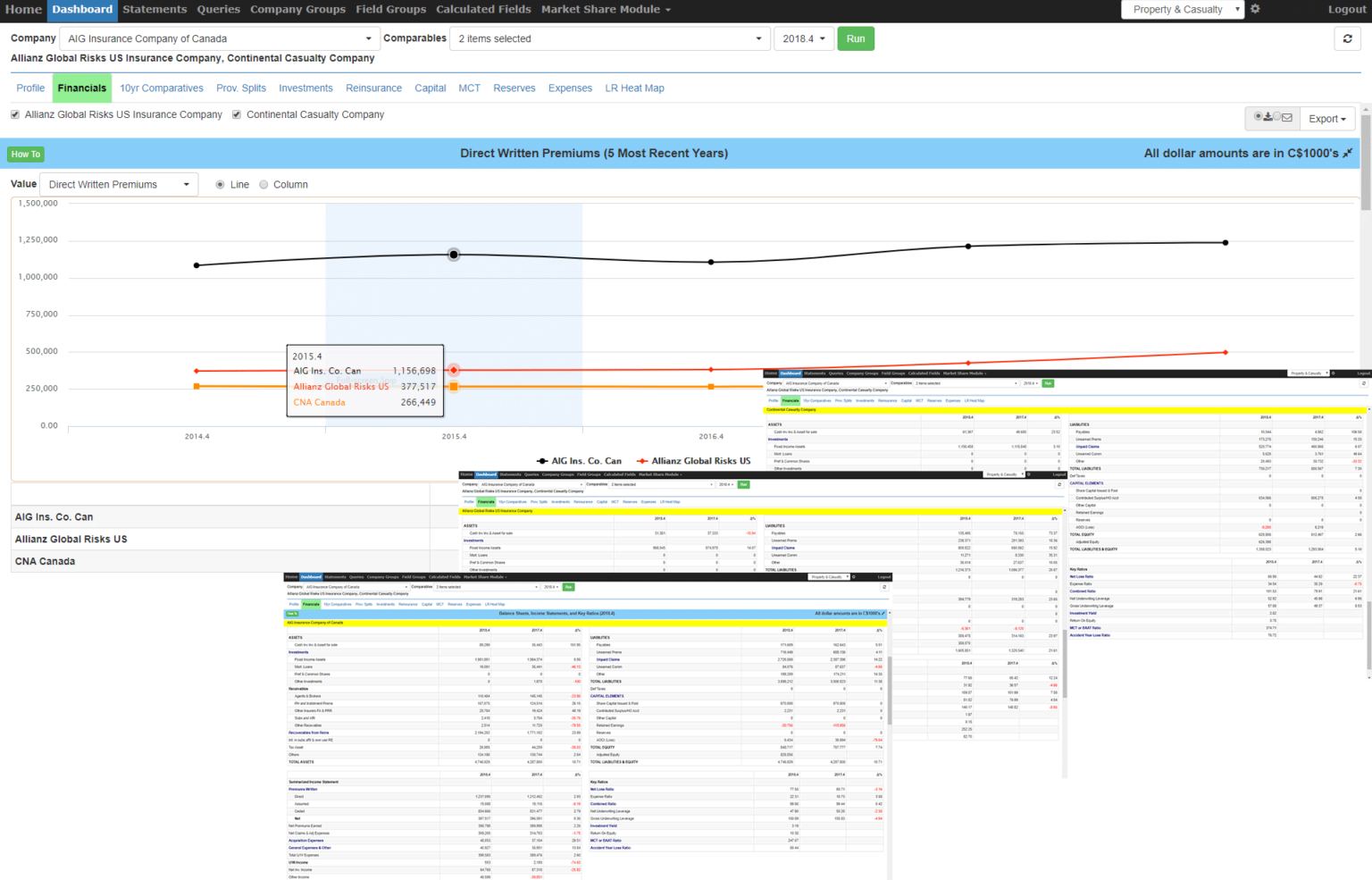The height and width of the screenshot is (880, 1372).
Task: Click the green Run button
Action: [x=856, y=38]
